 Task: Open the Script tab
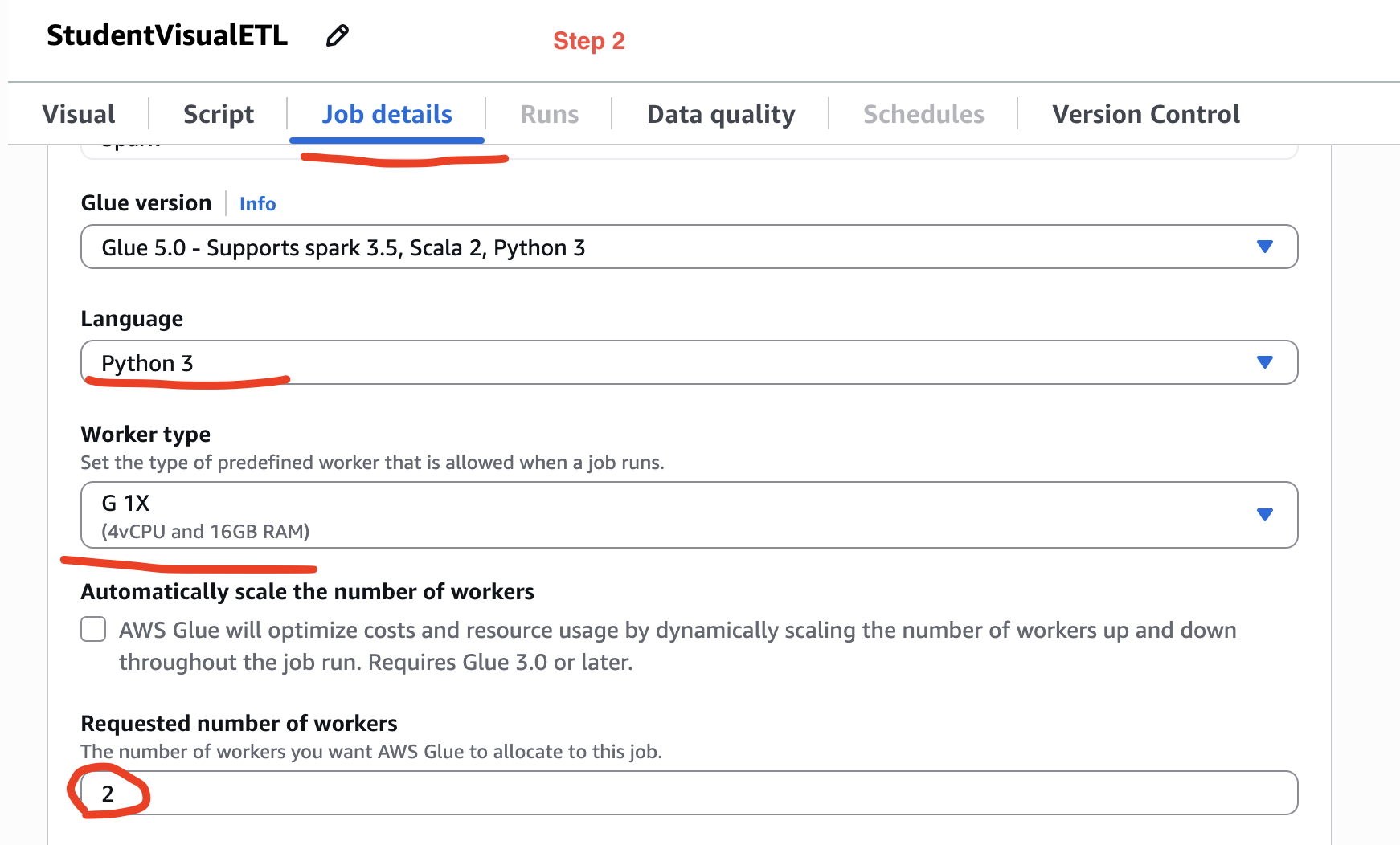pos(218,114)
